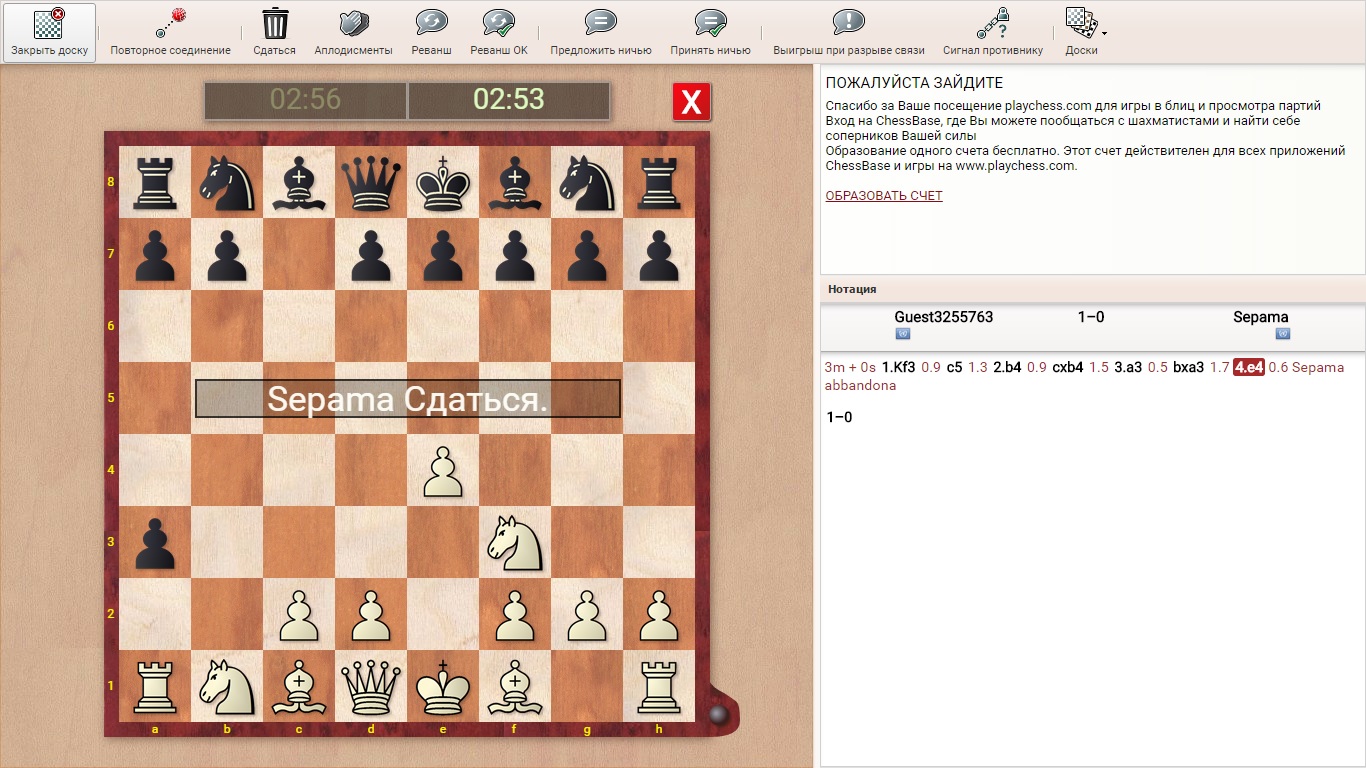Click the Нотация panel tab
Viewport: 1366px width, 768px height.
tap(852, 289)
